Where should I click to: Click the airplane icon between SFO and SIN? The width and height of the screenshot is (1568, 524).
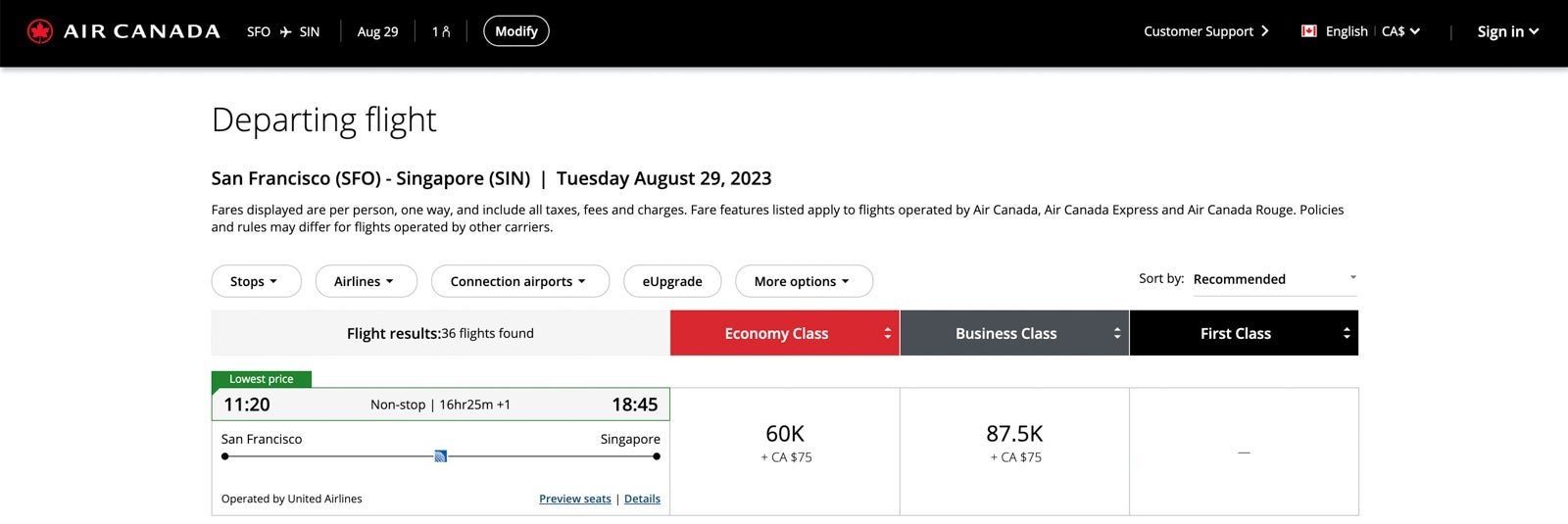click(285, 31)
